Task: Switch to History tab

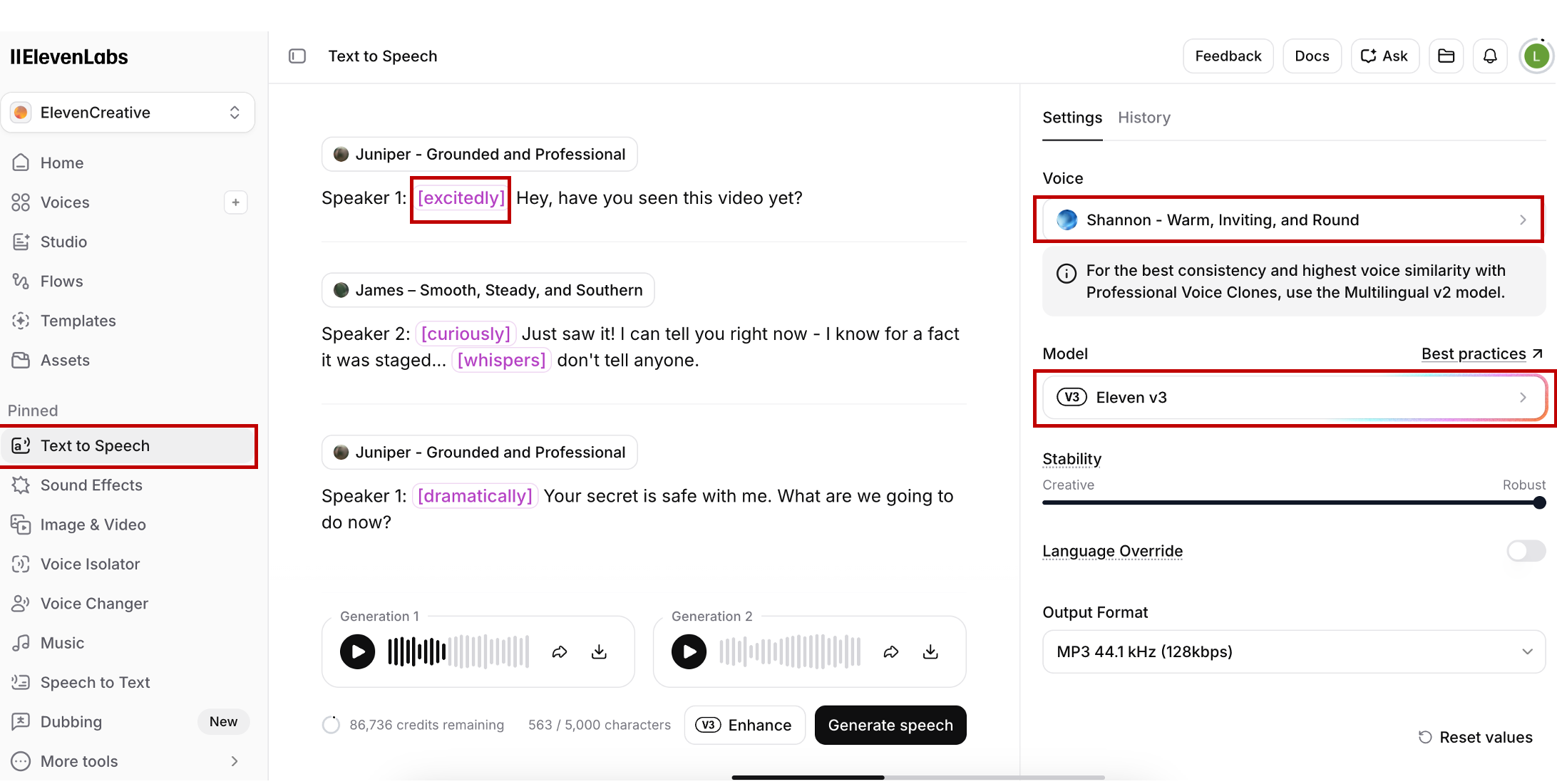Action: [x=1144, y=118]
